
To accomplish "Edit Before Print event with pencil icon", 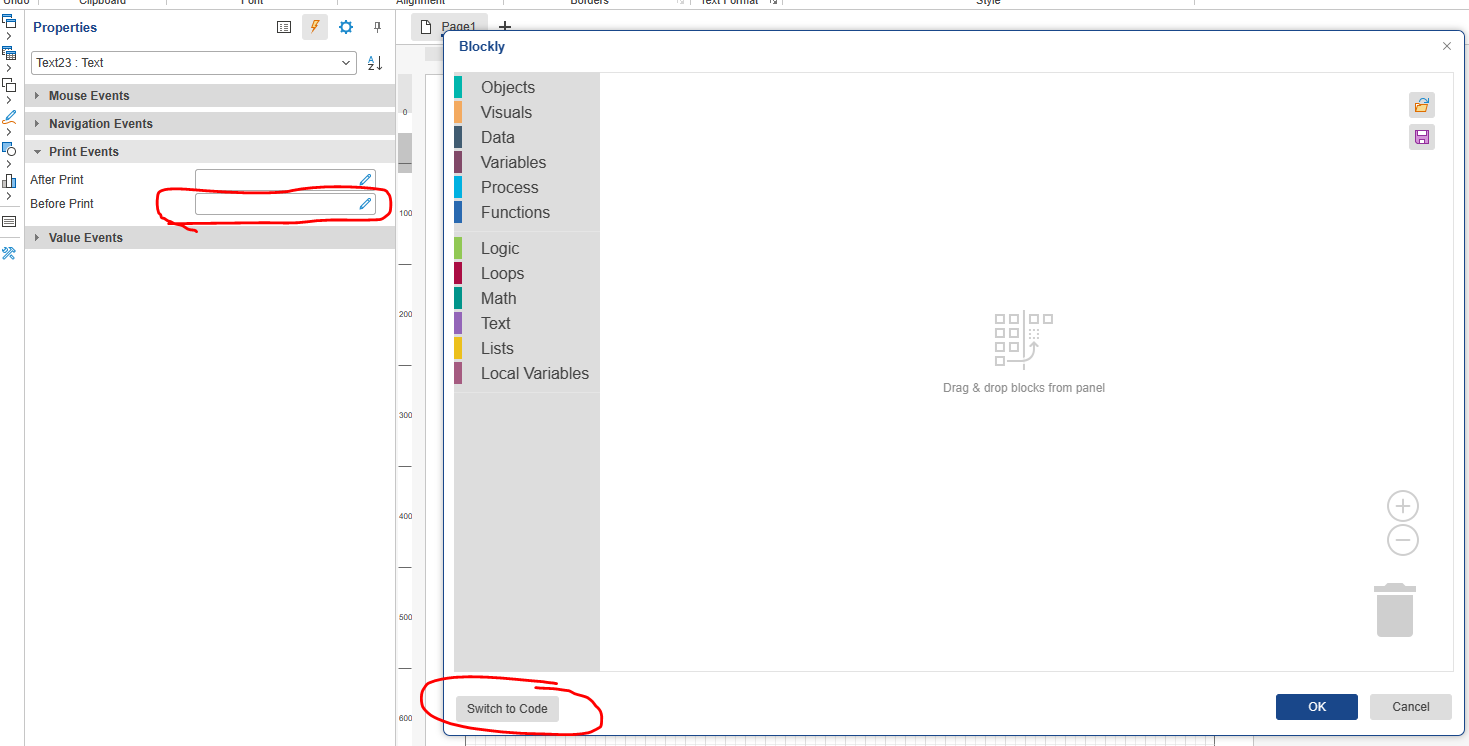I will pyautogui.click(x=365, y=204).
